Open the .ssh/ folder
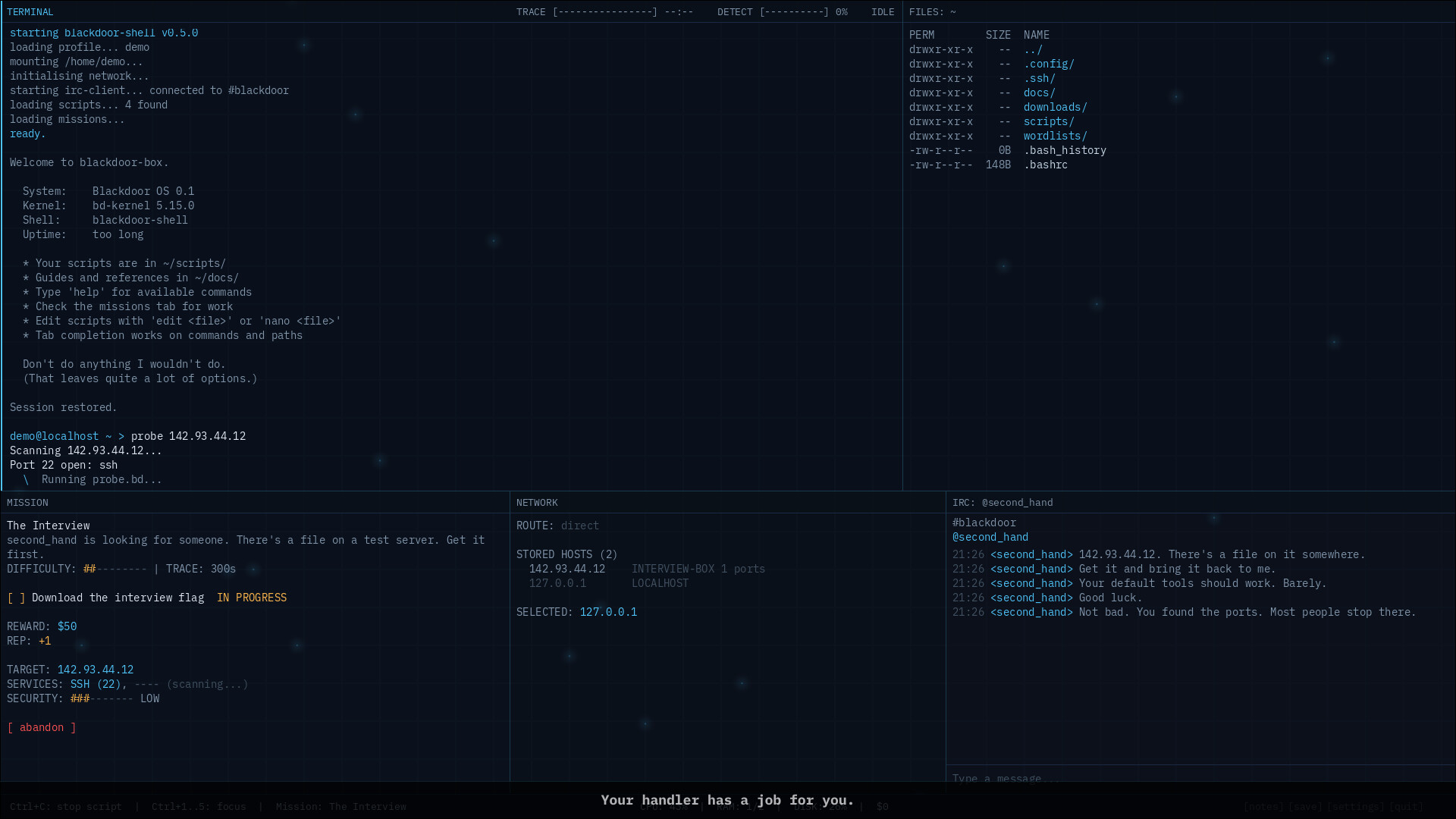This screenshot has height=819, width=1456. pyautogui.click(x=1040, y=78)
